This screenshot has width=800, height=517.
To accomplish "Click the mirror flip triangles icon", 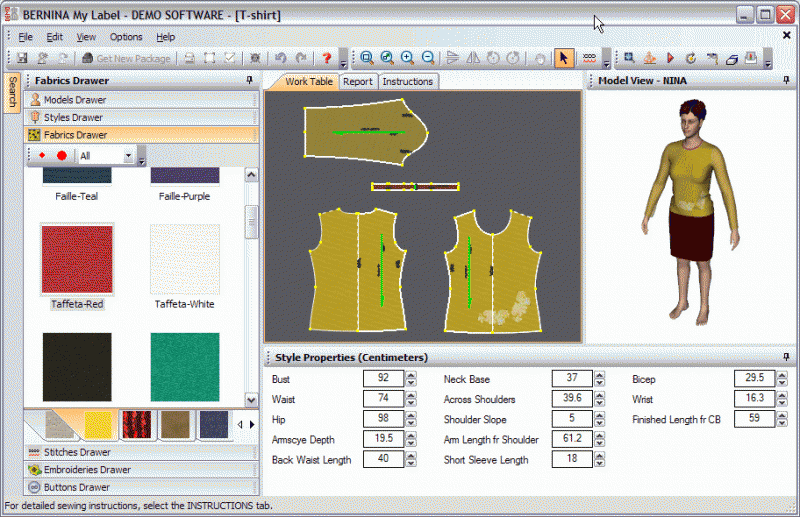I will [473, 58].
